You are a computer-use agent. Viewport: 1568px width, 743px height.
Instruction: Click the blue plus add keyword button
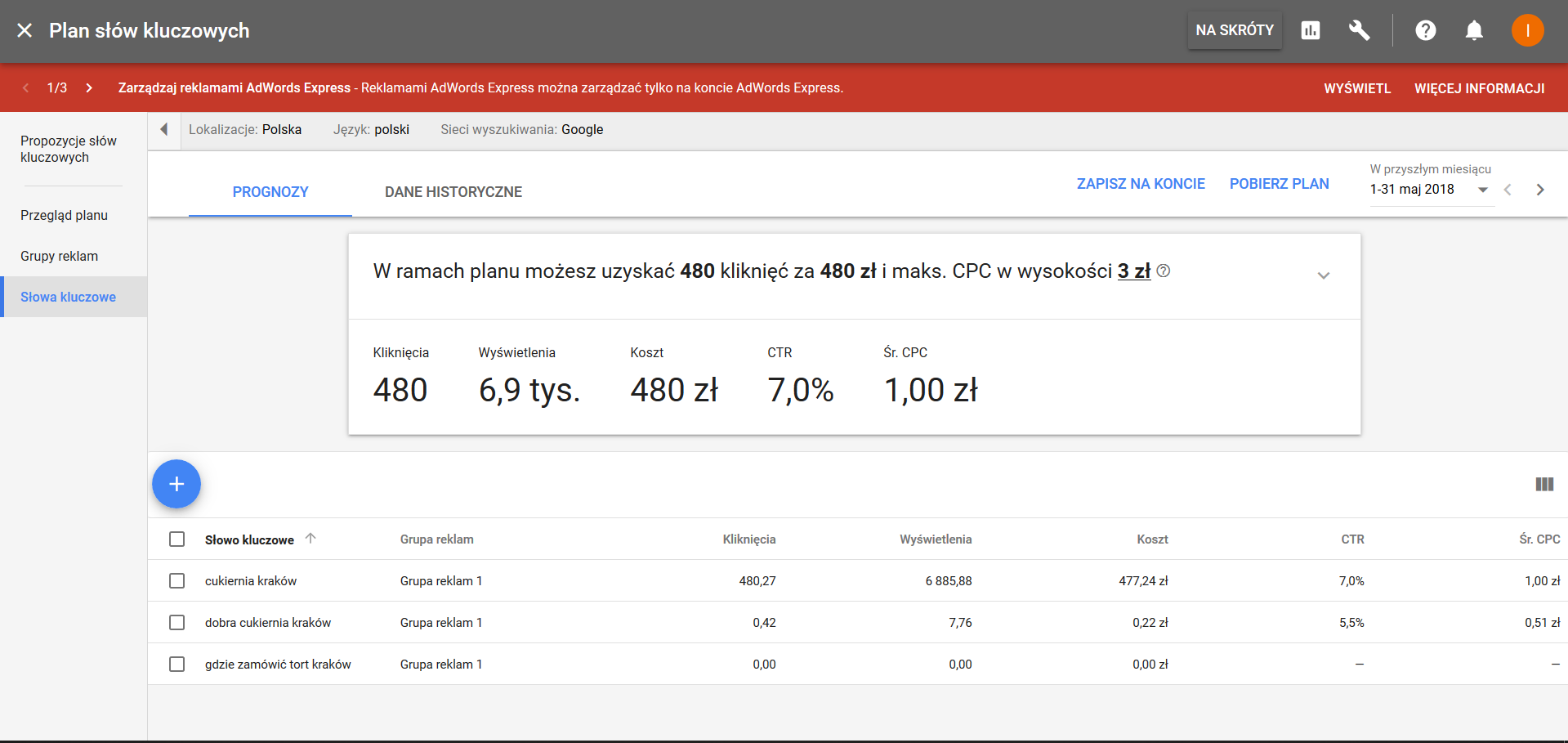[x=176, y=484]
